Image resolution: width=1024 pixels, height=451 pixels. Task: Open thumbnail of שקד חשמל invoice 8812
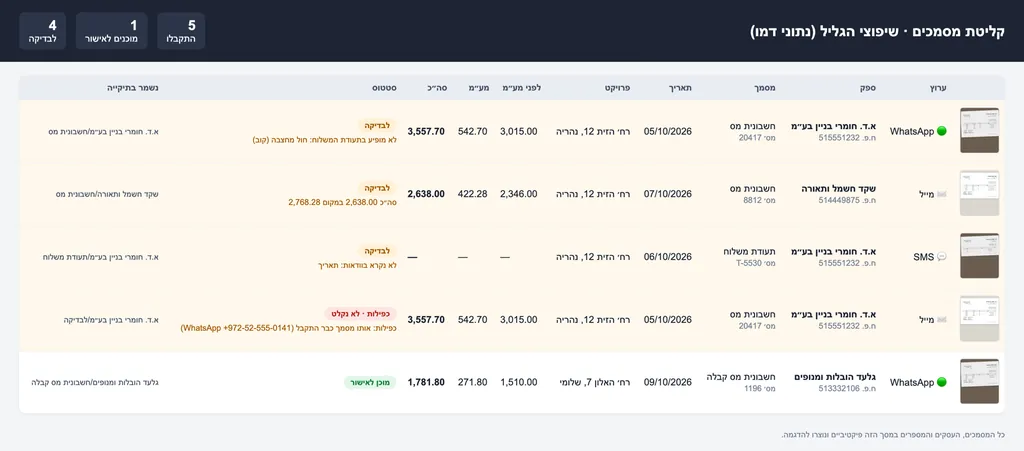click(x=979, y=193)
